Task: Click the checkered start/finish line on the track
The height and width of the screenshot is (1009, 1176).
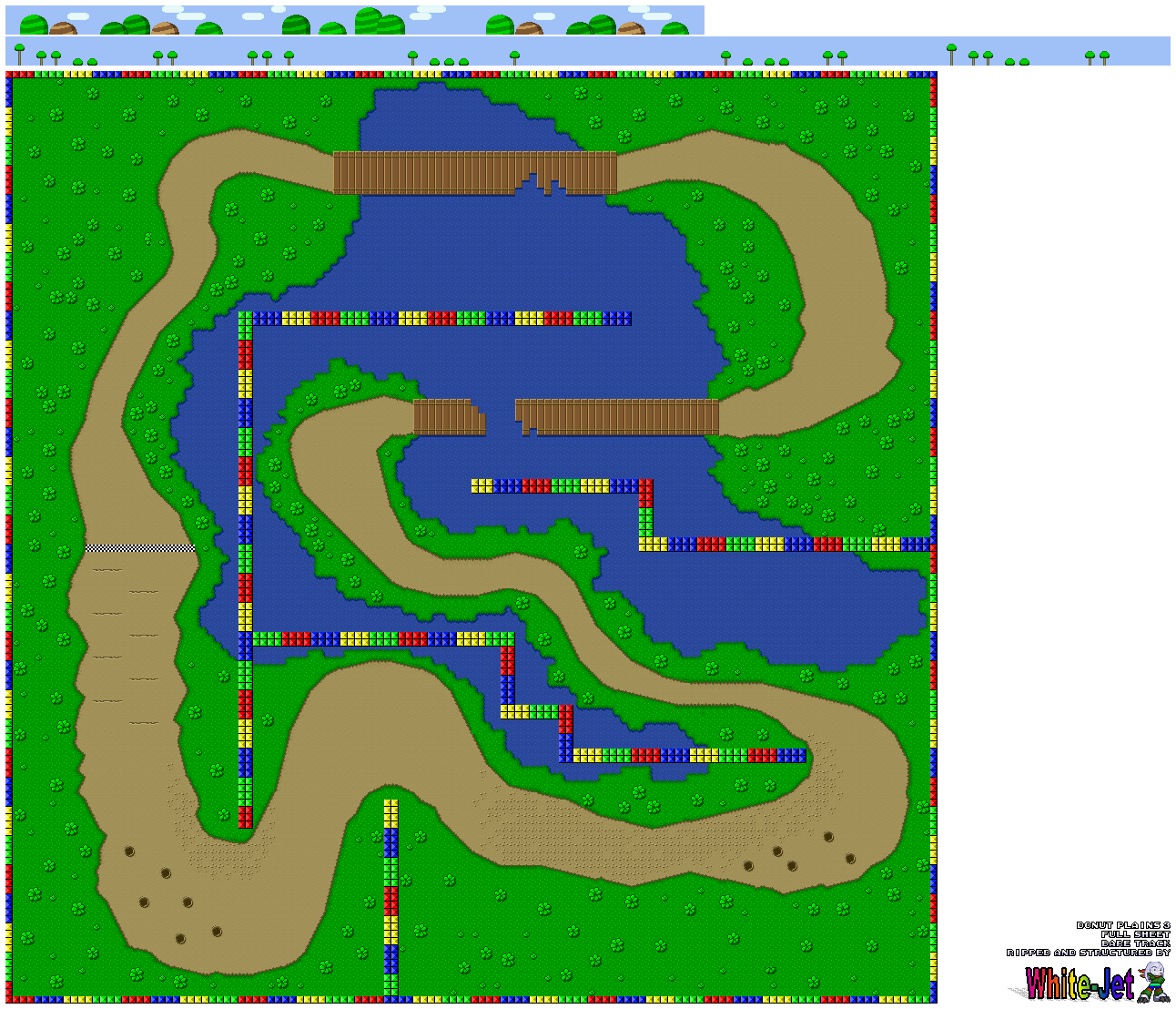Action: (x=140, y=548)
